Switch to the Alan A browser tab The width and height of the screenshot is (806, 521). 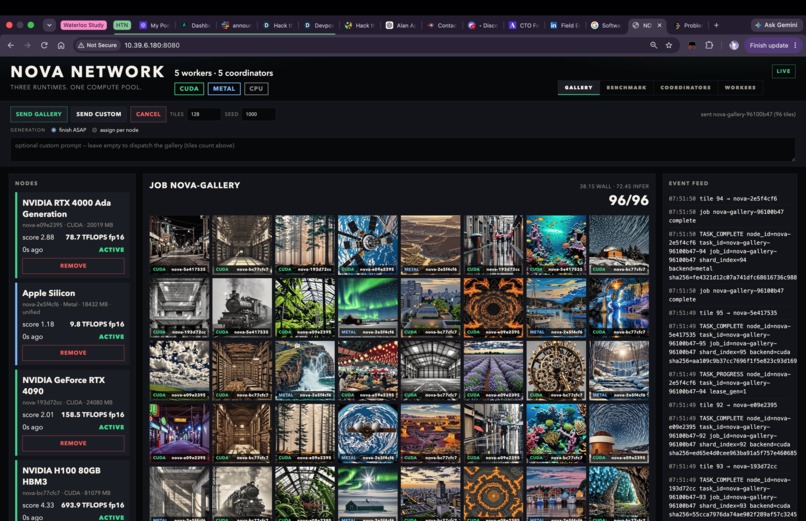(x=401, y=25)
